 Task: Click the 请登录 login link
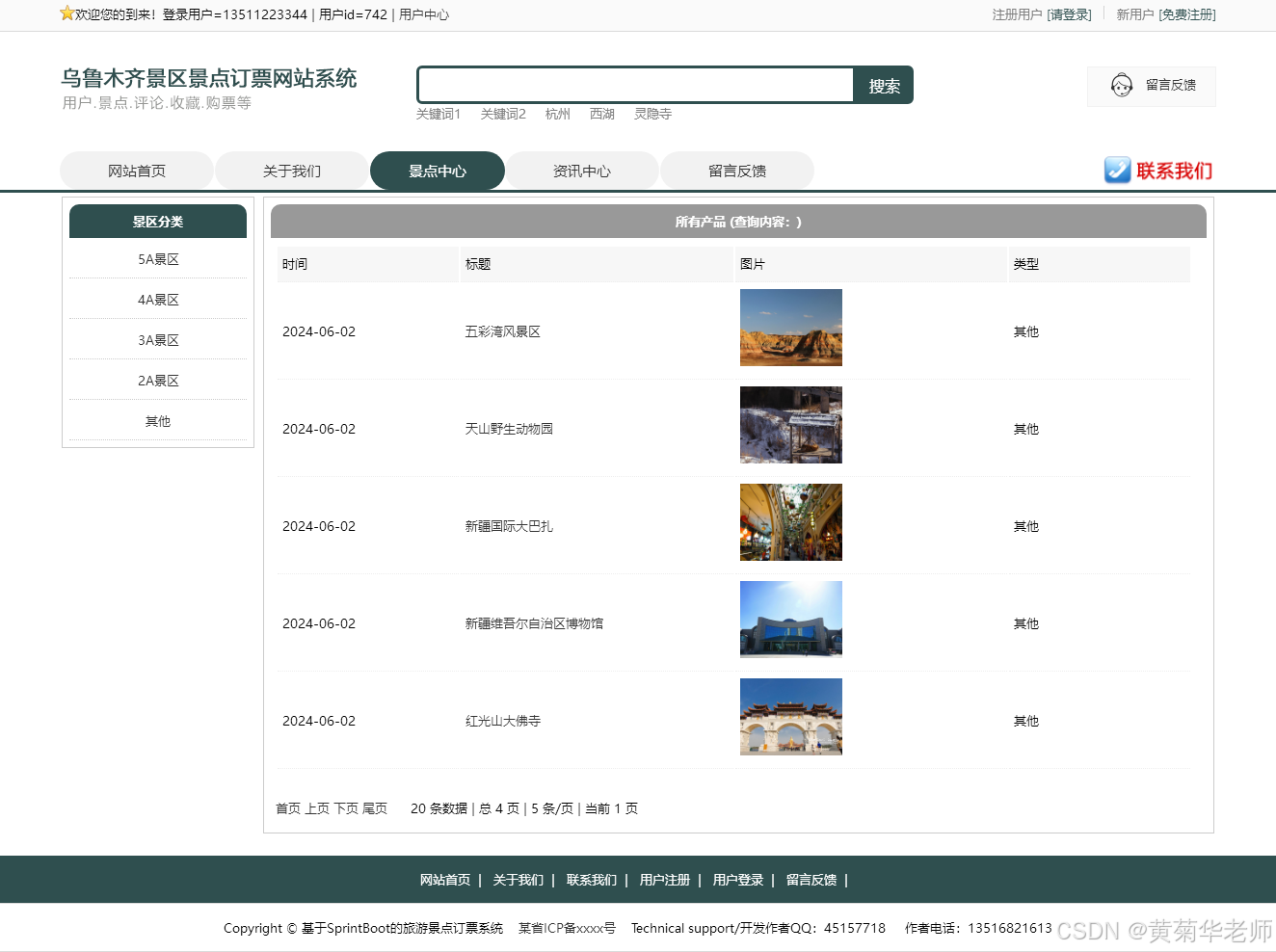tap(1070, 14)
